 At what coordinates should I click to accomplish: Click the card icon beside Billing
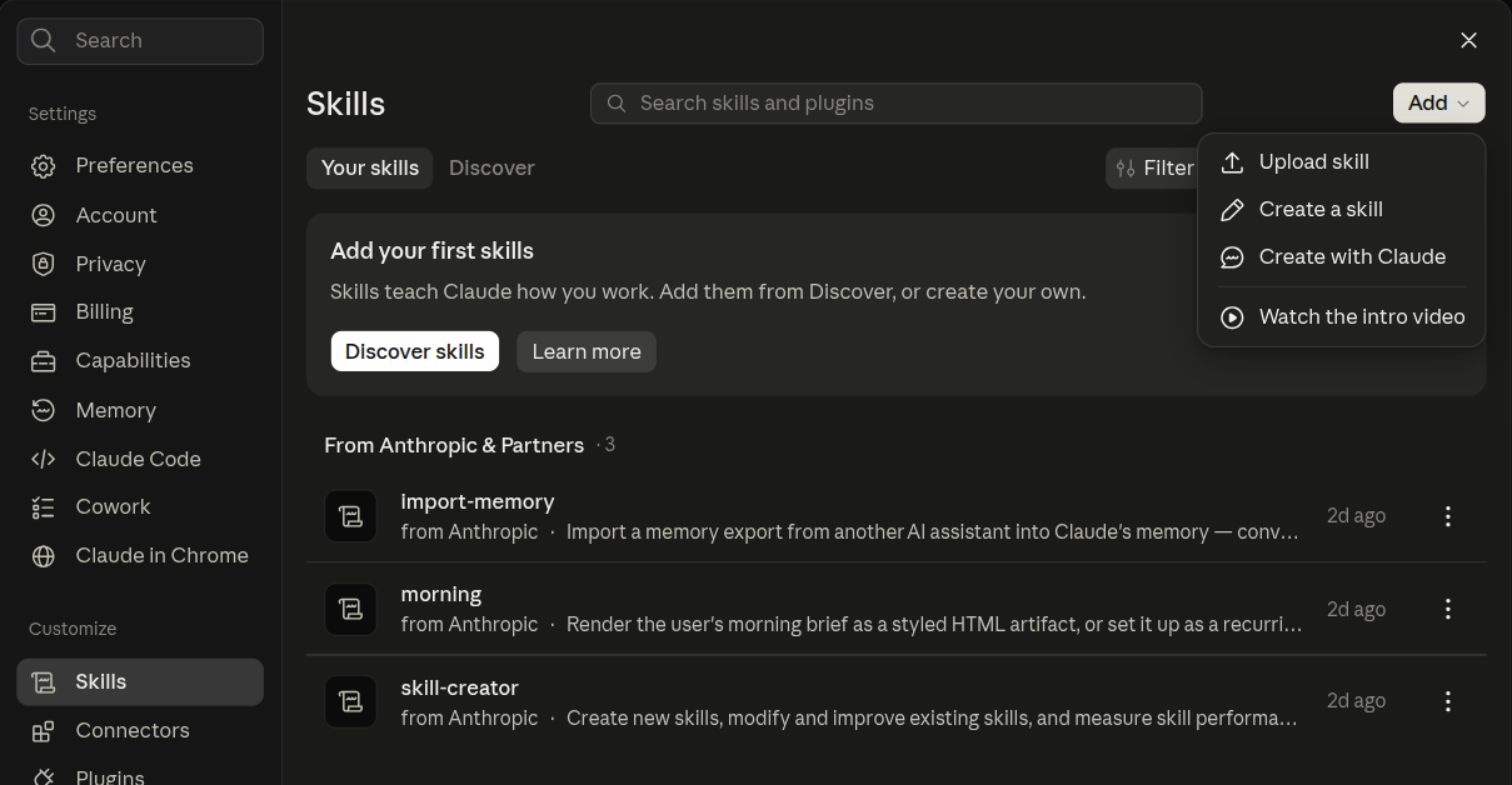point(43,312)
